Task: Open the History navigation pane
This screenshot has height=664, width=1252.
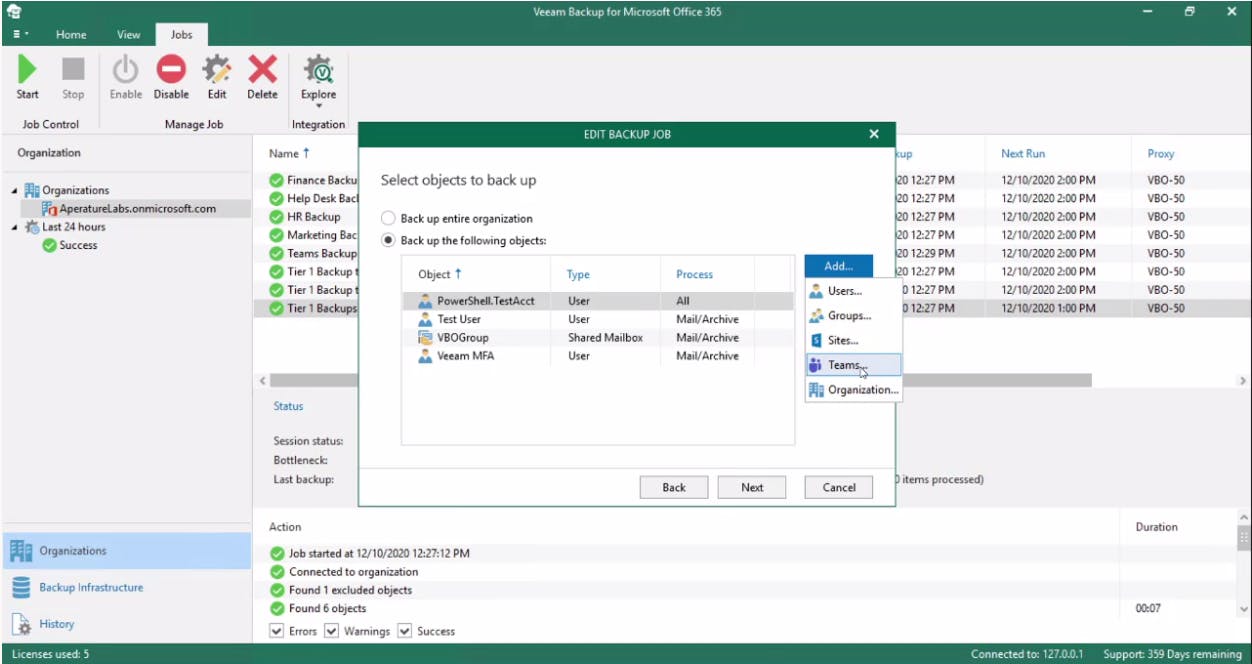Action: pos(126,624)
